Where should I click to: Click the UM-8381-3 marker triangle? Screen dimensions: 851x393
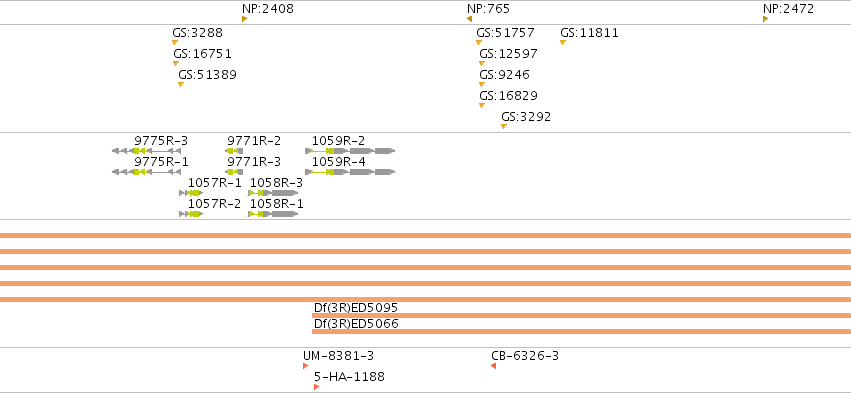[306, 366]
